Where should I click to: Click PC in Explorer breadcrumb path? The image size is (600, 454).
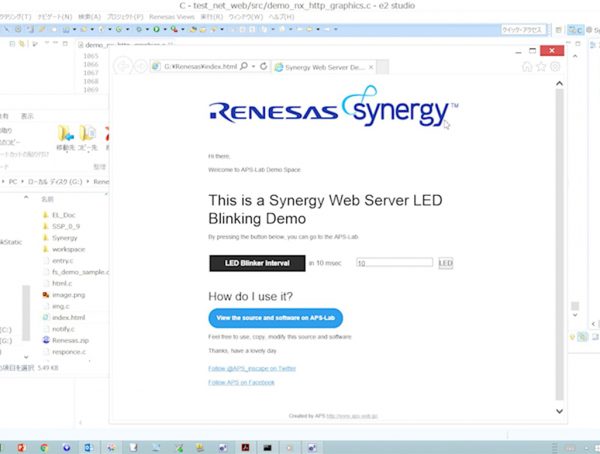pyautogui.click(x=13, y=181)
